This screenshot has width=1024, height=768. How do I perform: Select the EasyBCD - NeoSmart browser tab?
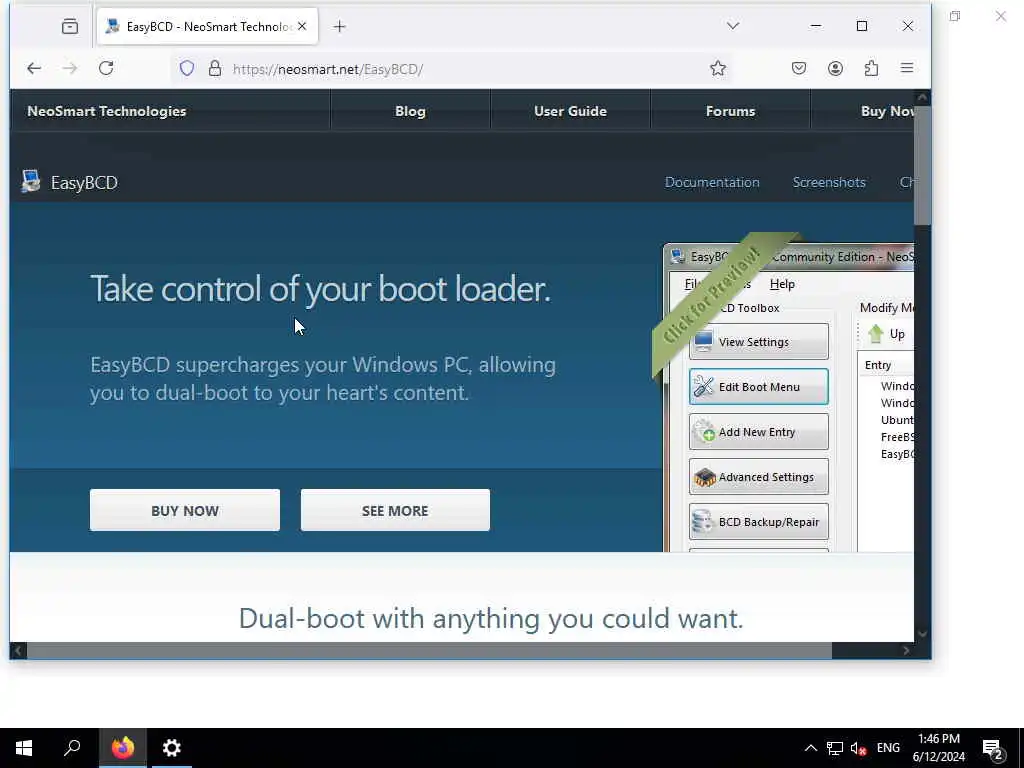(207, 26)
